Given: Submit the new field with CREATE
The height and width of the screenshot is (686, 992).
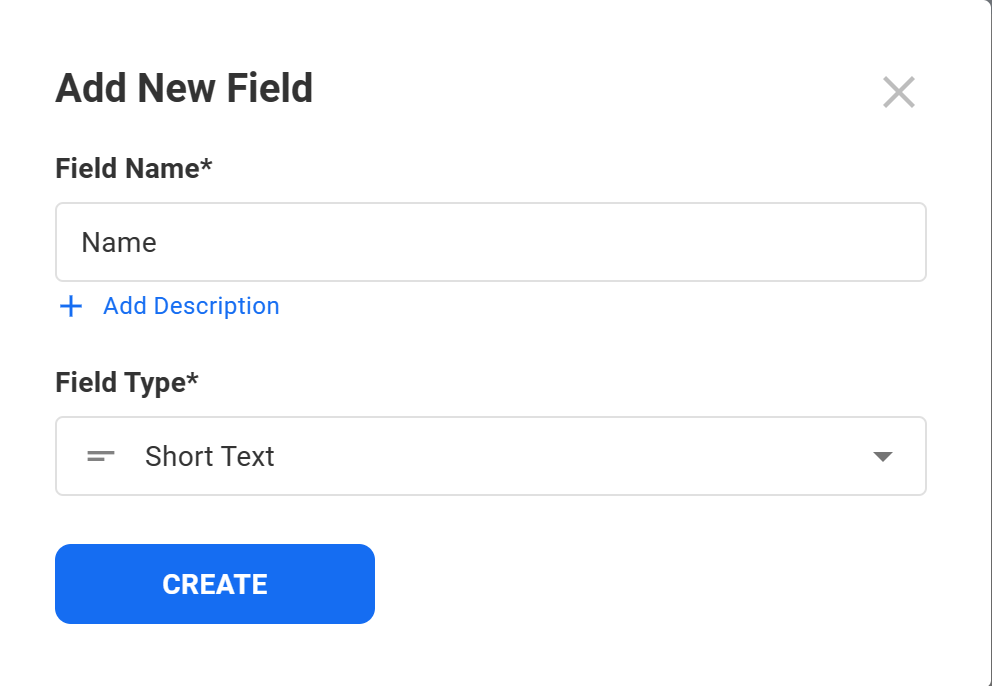Looking at the screenshot, I should click(x=214, y=584).
